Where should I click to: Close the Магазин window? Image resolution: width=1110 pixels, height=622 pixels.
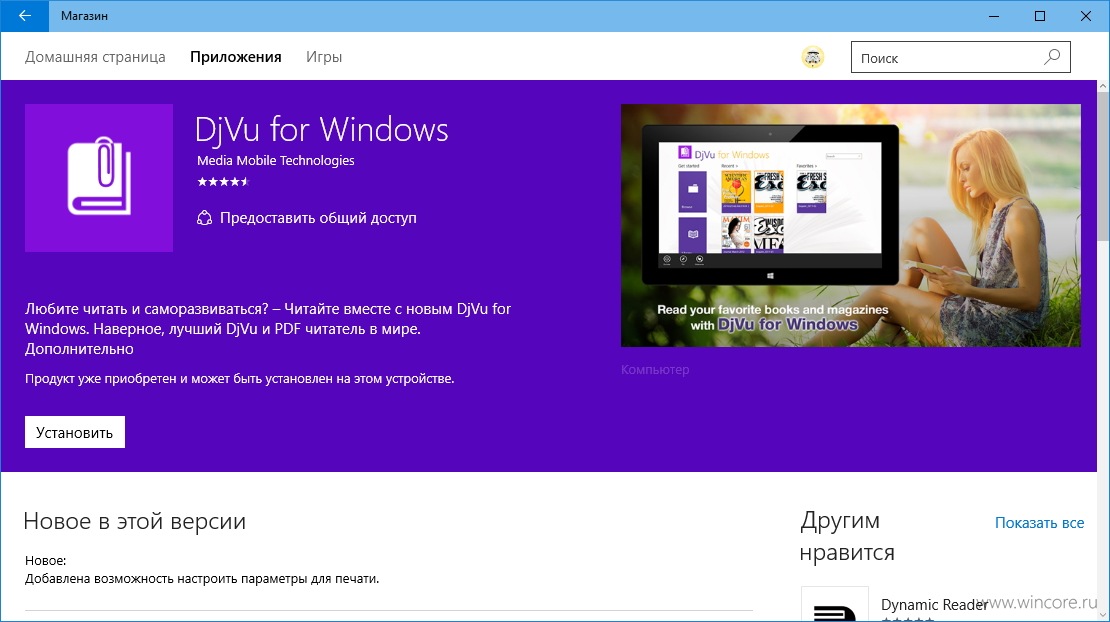click(x=1086, y=16)
